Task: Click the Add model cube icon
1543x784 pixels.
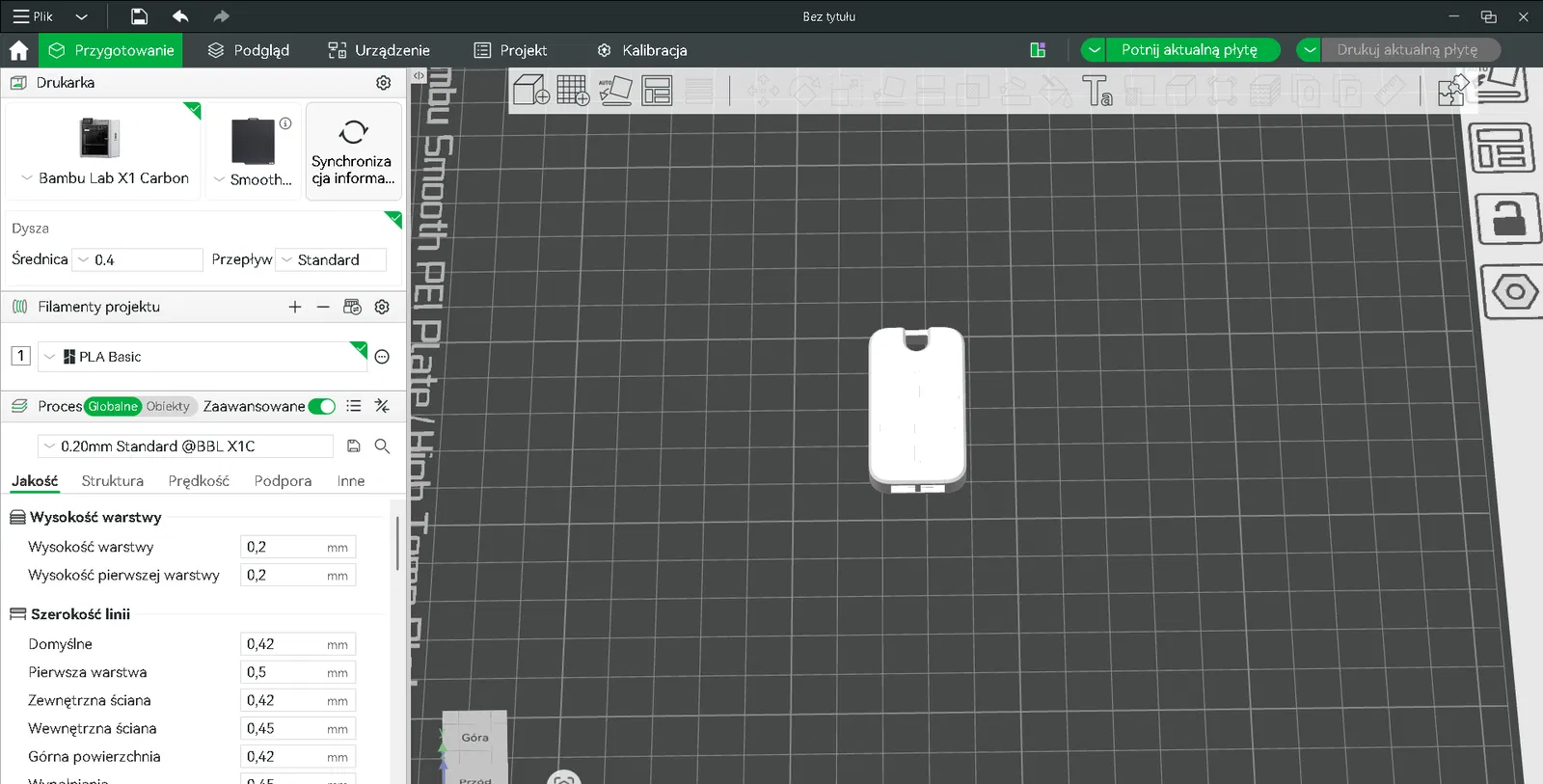Action: 531,91
